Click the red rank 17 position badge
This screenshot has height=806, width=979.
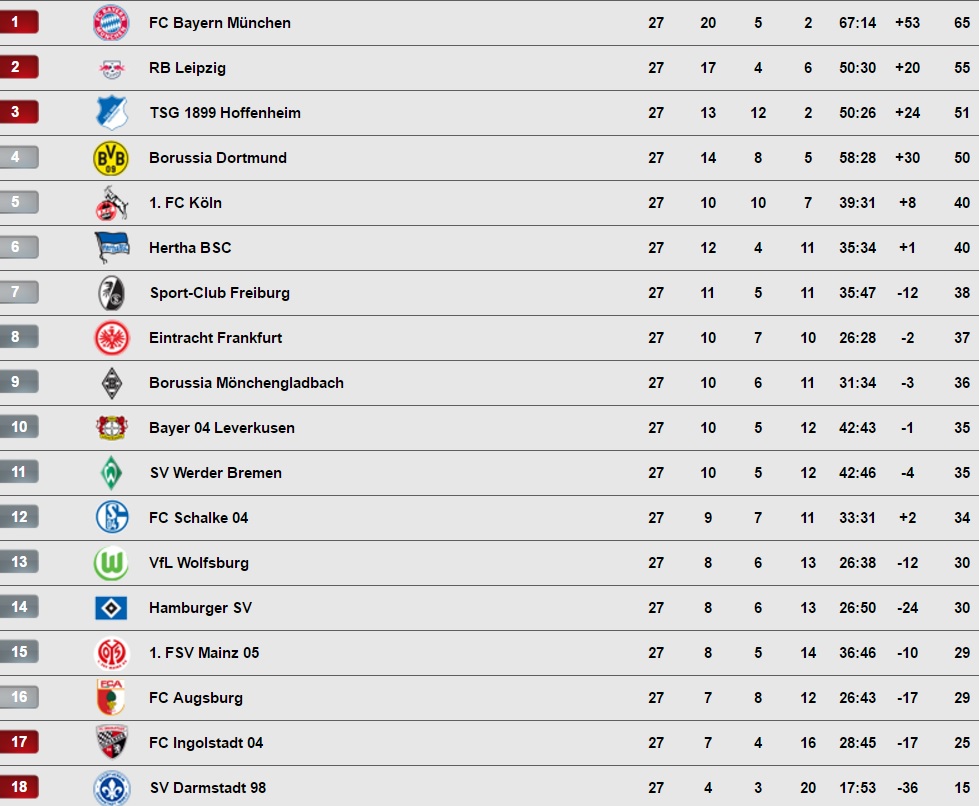tap(19, 741)
